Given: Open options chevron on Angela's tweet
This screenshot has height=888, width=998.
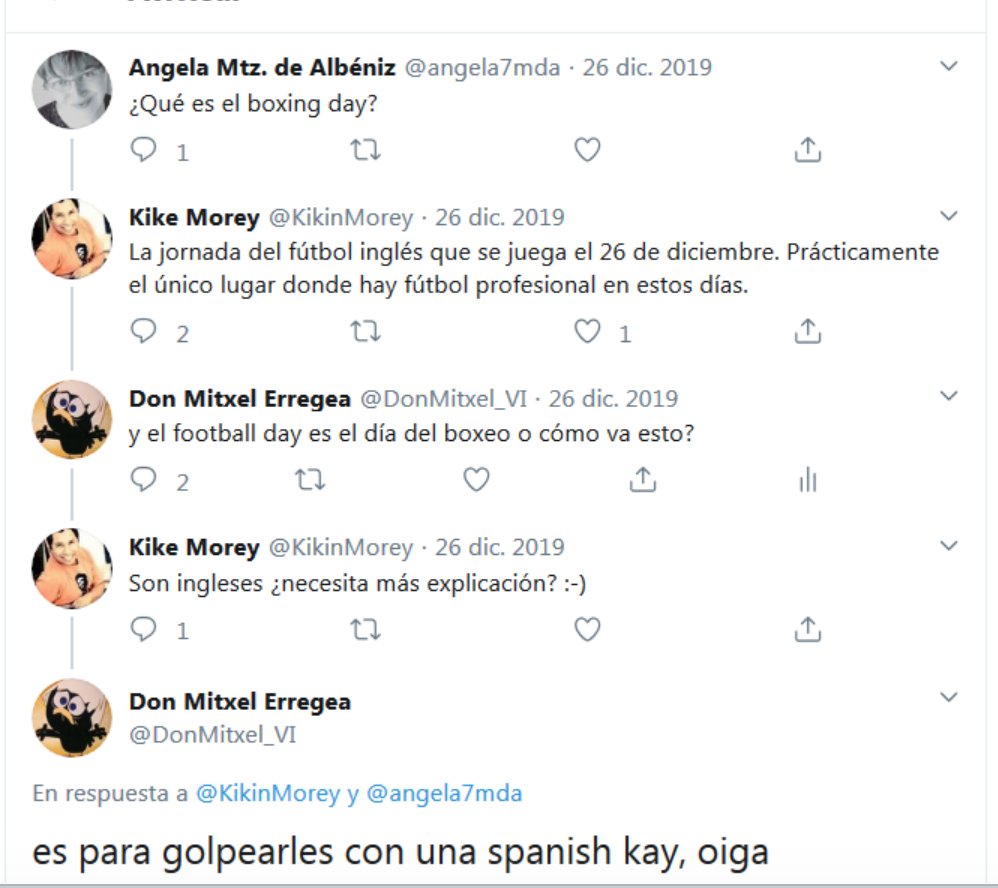Looking at the screenshot, I should coord(949,66).
